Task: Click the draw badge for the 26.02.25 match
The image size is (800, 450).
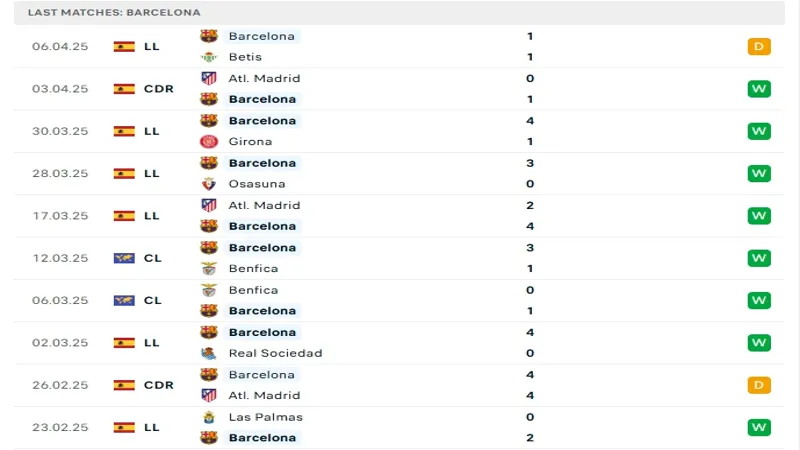Action: tap(759, 385)
